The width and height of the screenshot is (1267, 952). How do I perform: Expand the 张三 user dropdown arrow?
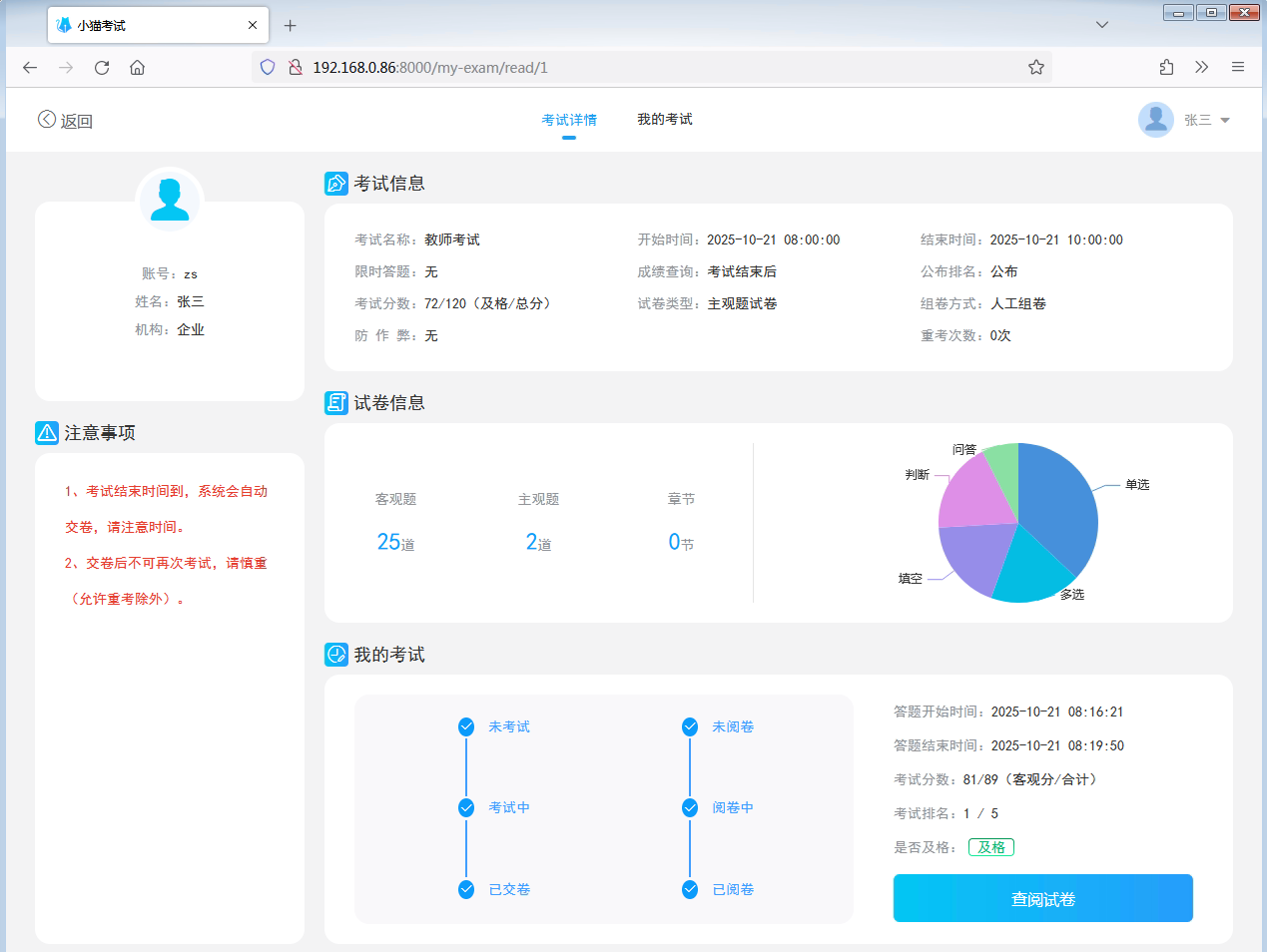(x=1225, y=121)
